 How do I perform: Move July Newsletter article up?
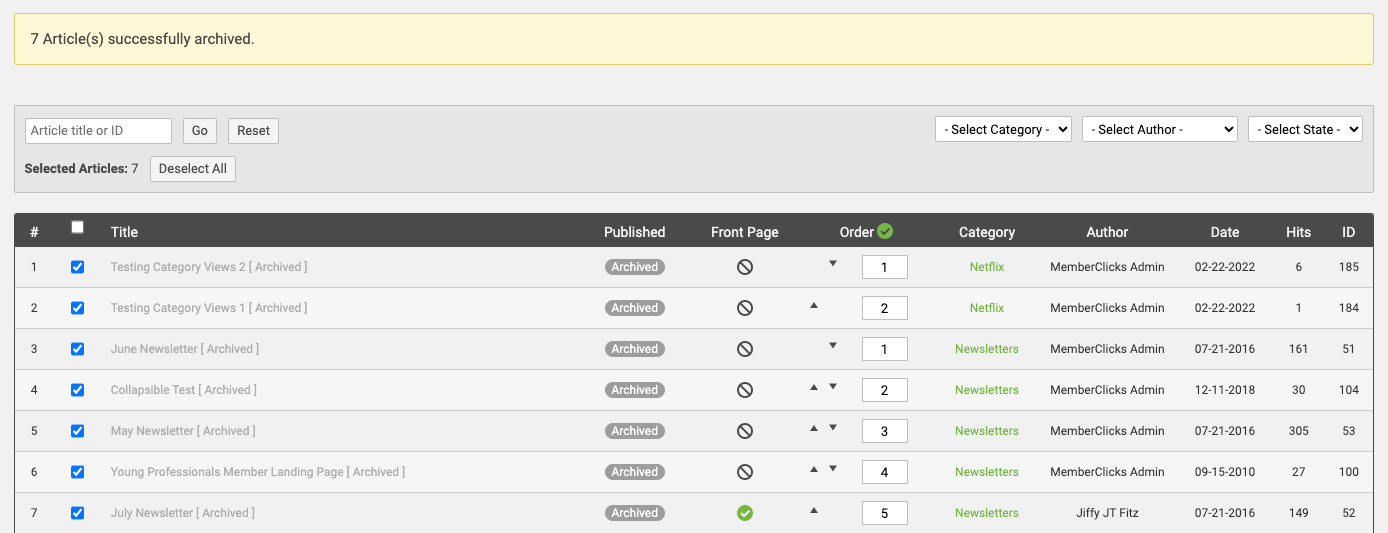coord(814,510)
